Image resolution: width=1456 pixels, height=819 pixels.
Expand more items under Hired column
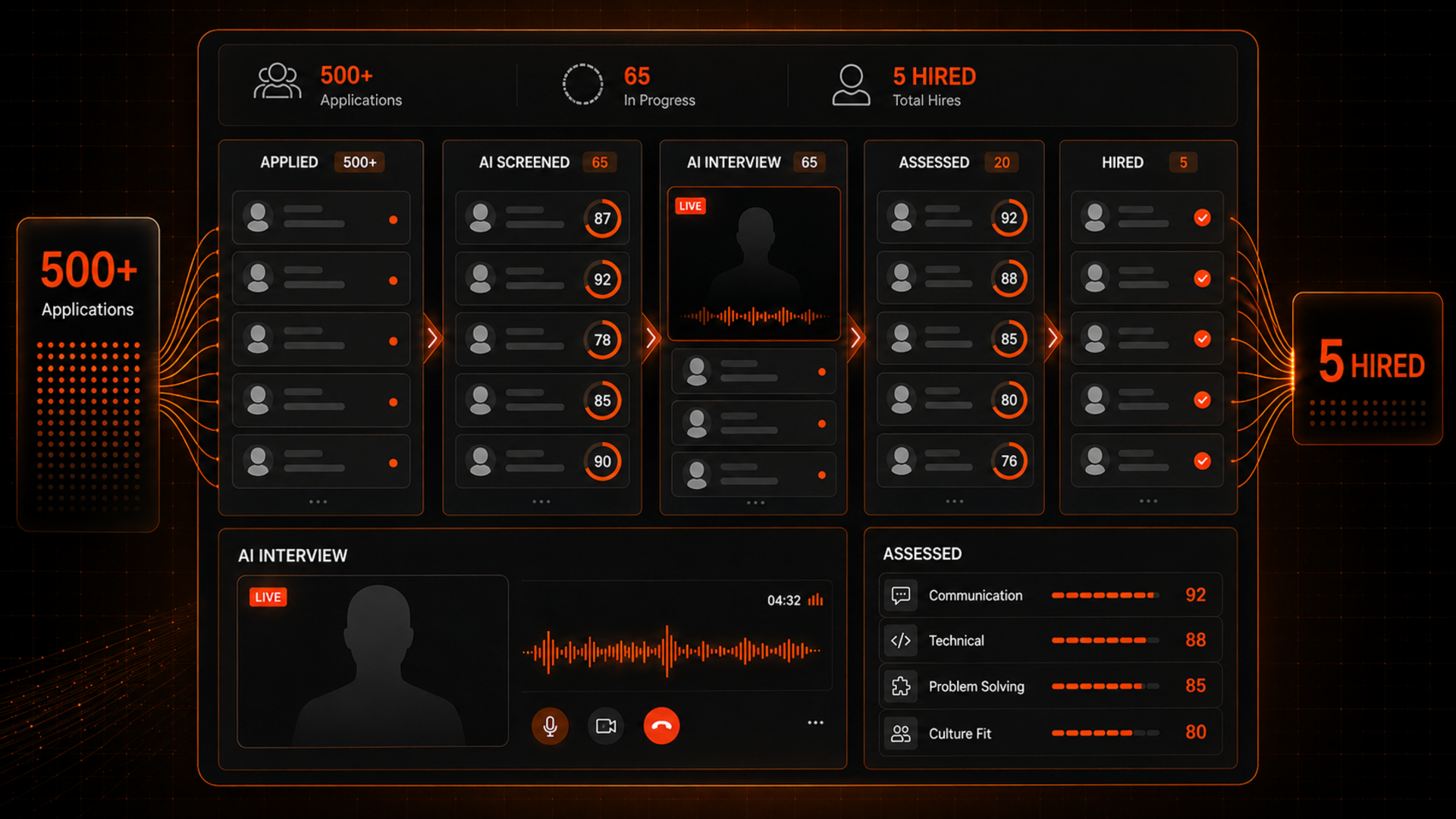[x=1148, y=500]
